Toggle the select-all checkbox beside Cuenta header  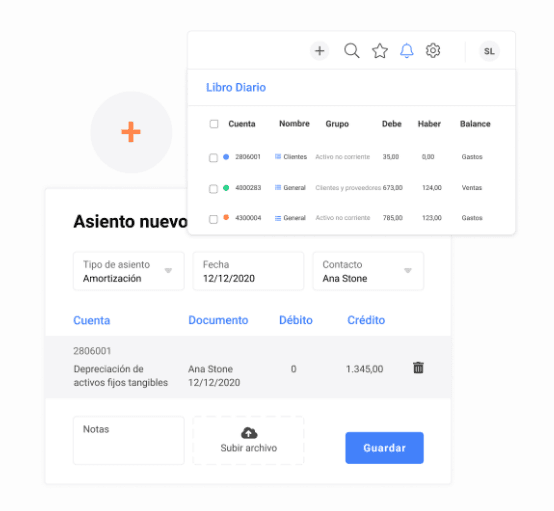click(x=214, y=124)
